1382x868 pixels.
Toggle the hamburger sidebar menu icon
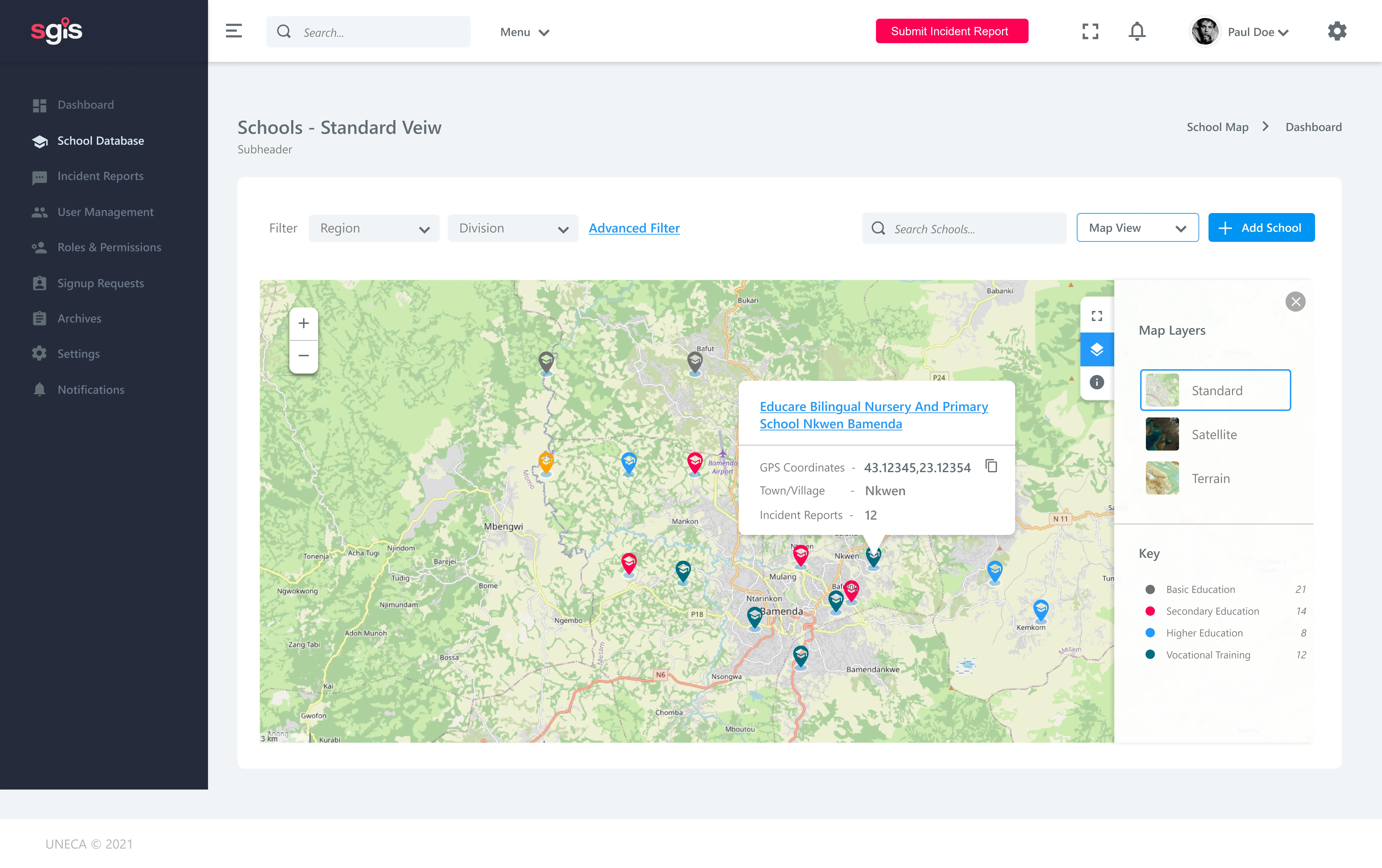pyautogui.click(x=234, y=31)
